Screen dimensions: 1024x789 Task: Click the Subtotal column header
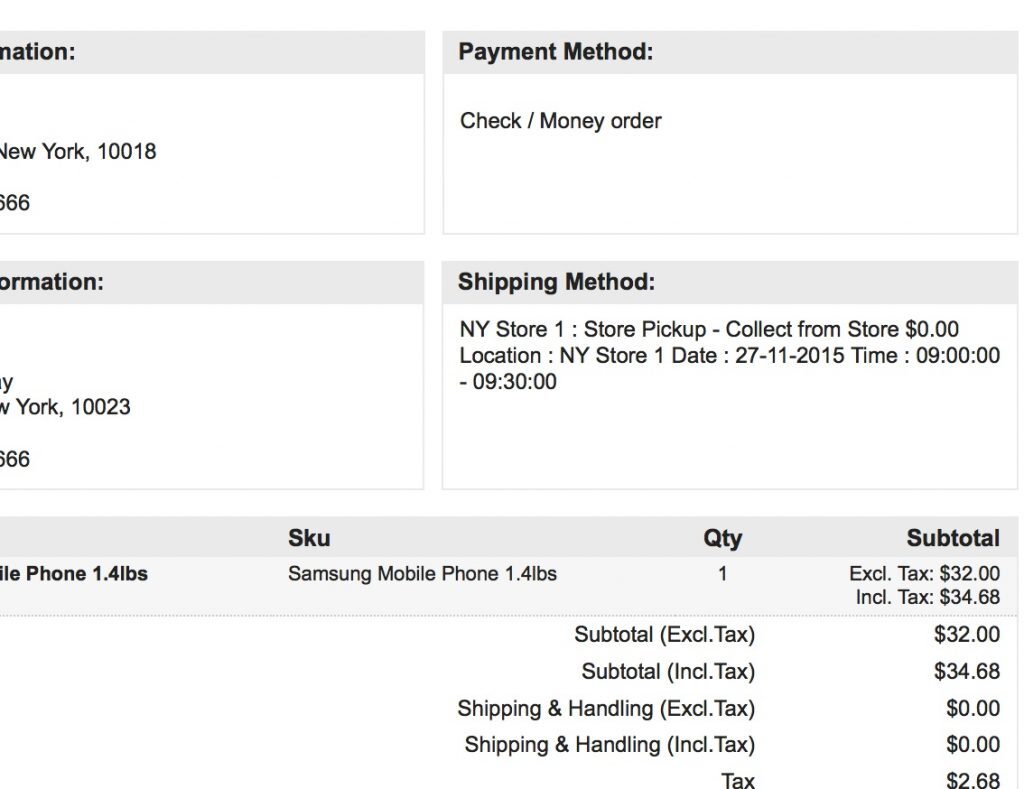coord(952,538)
